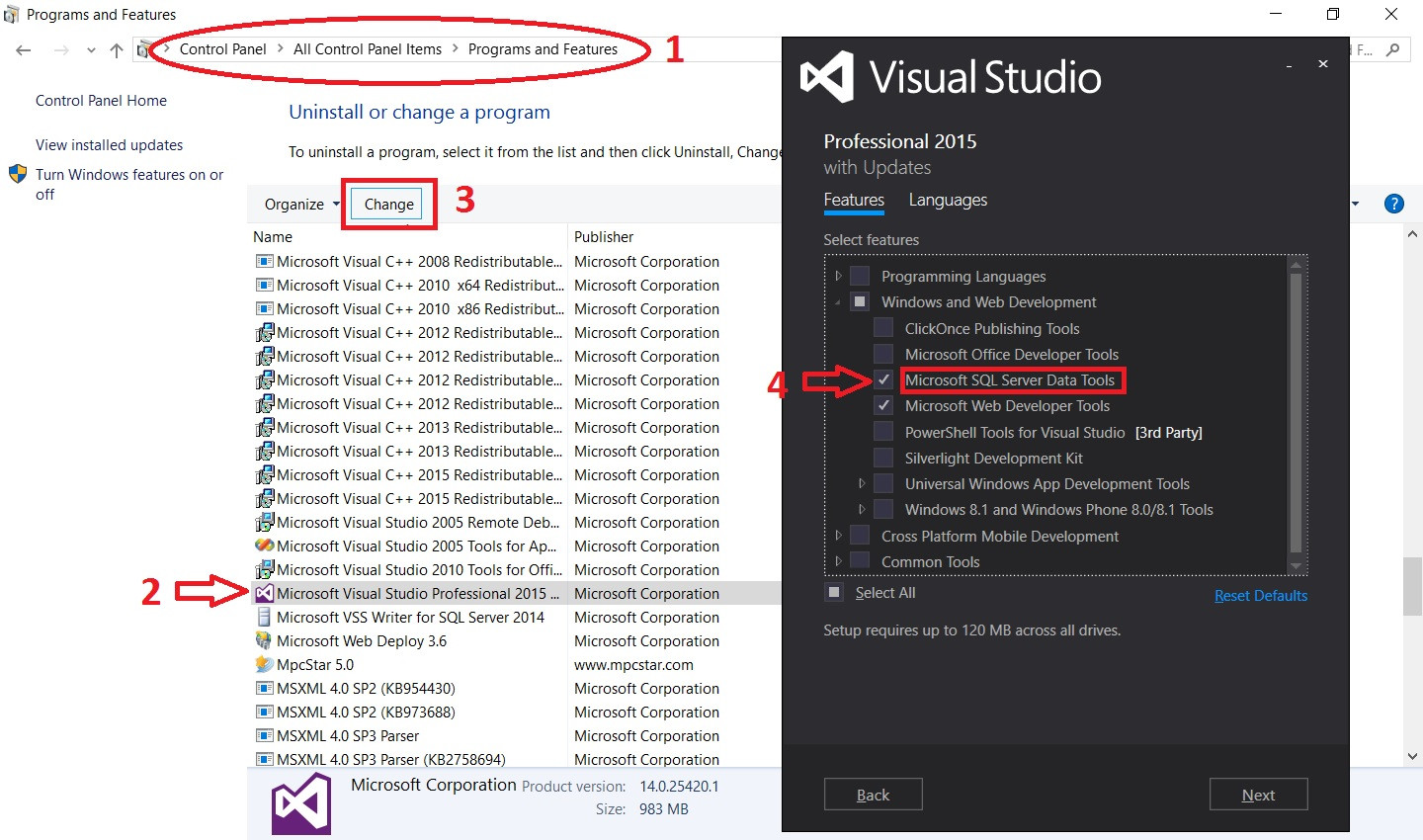Open the Organize dropdown menu
Screen dimensions: 1423x840
(301, 204)
